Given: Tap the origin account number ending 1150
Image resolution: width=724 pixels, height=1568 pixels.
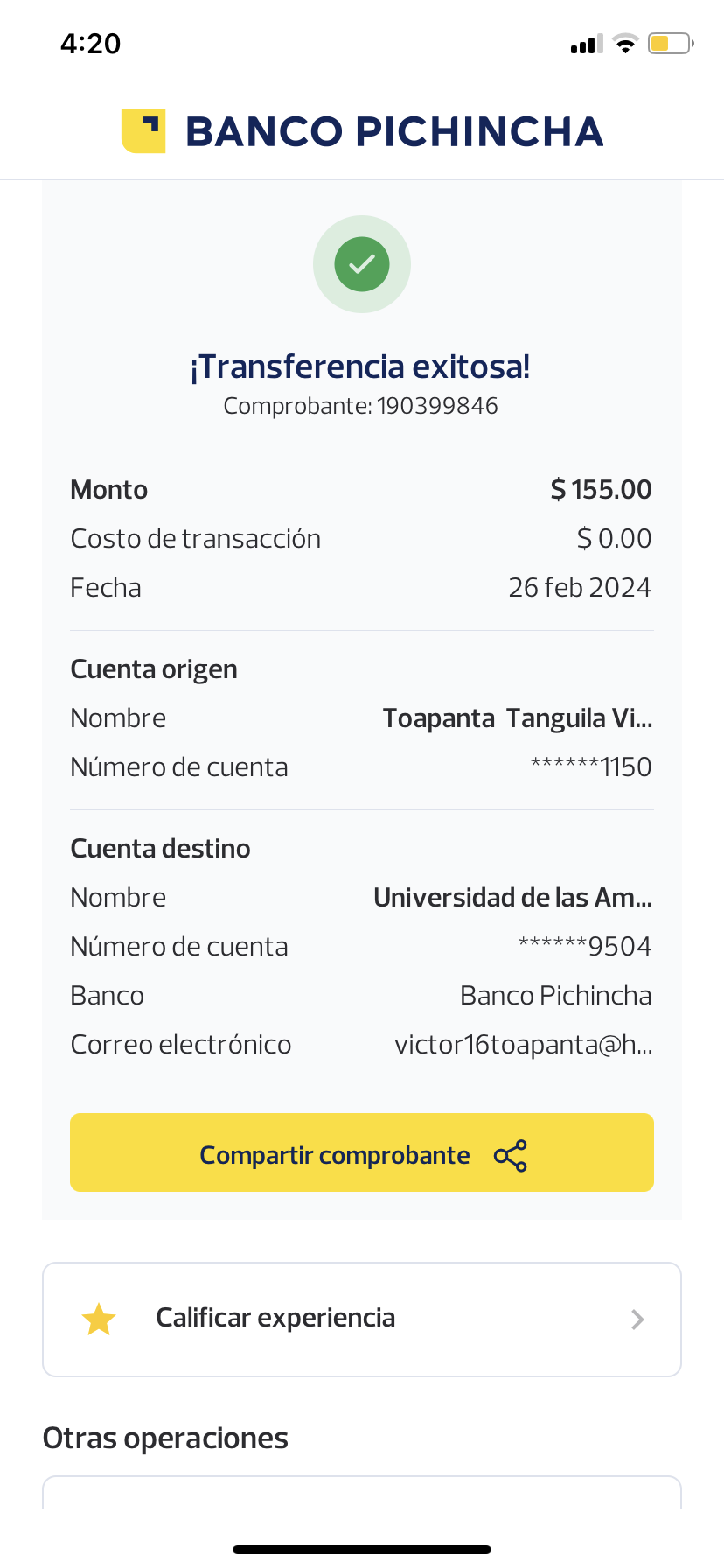Looking at the screenshot, I should [591, 767].
